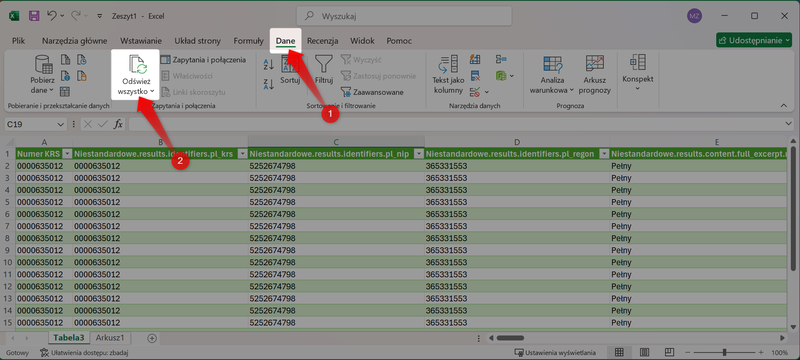Expand the Data validation dropdown arrow
The image size is (800, 360).
pos(487,92)
